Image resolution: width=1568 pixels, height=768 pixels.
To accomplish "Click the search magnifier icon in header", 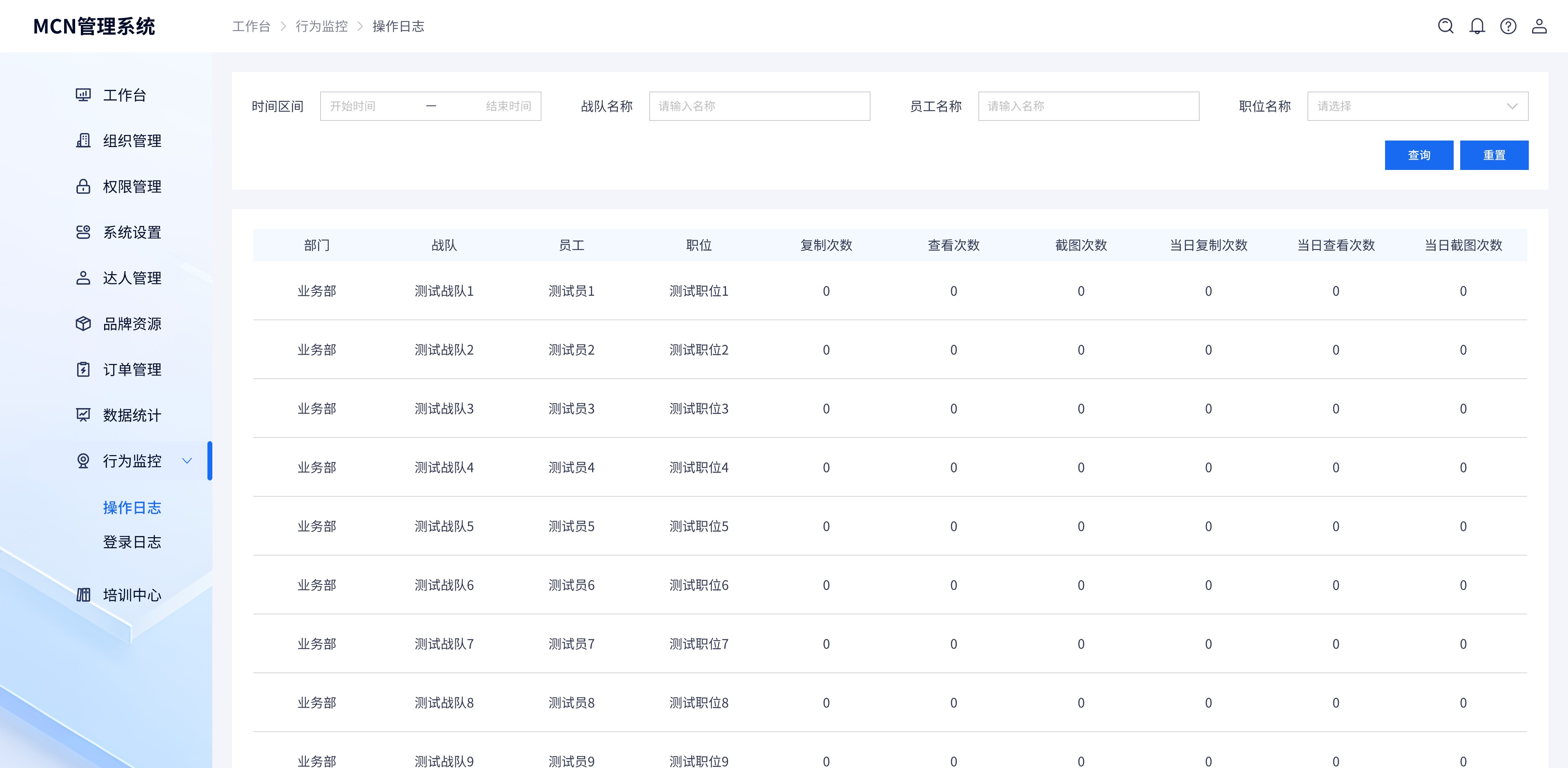I will pyautogui.click(x=1445, y=26).
